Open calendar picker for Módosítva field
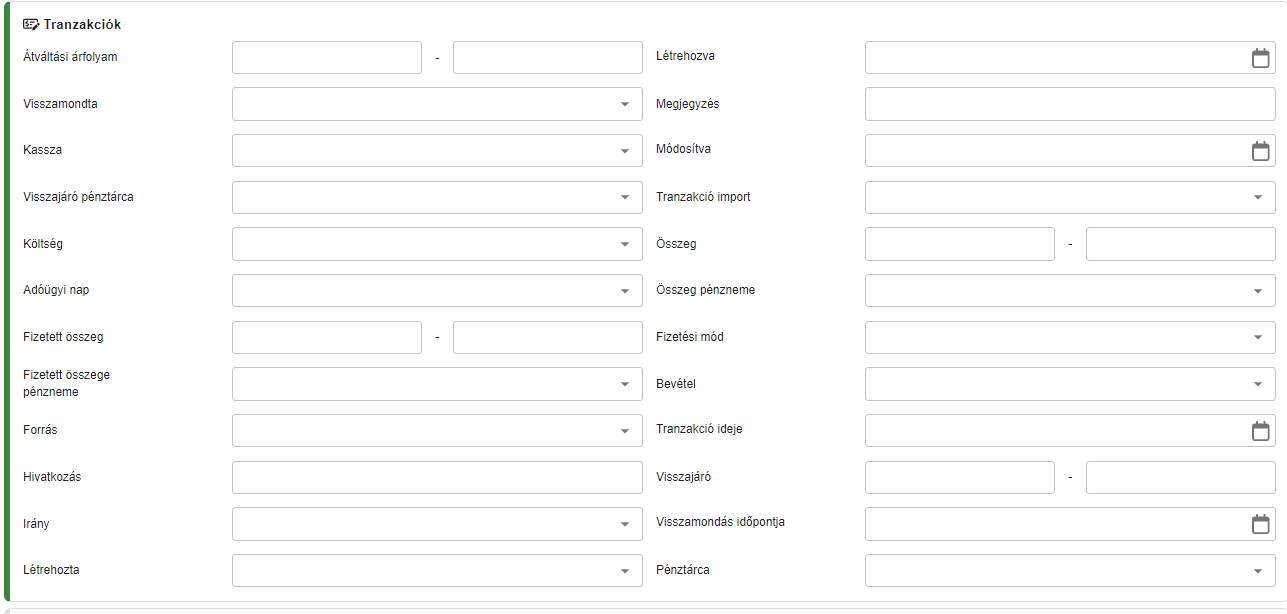 point(1260,151)
